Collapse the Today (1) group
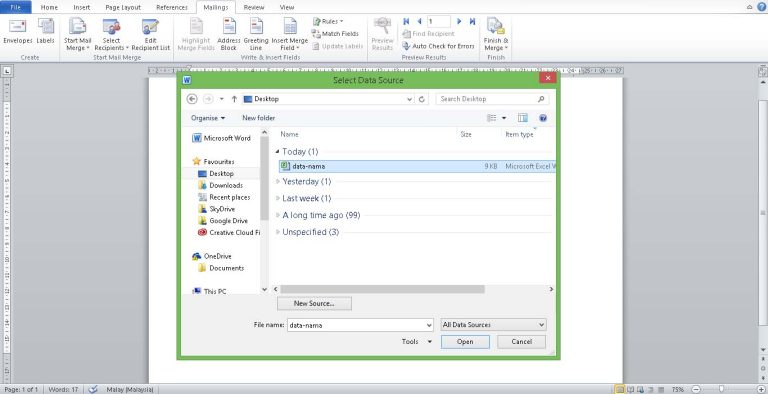This screenshot has height=394, width=768. point(278,152)
